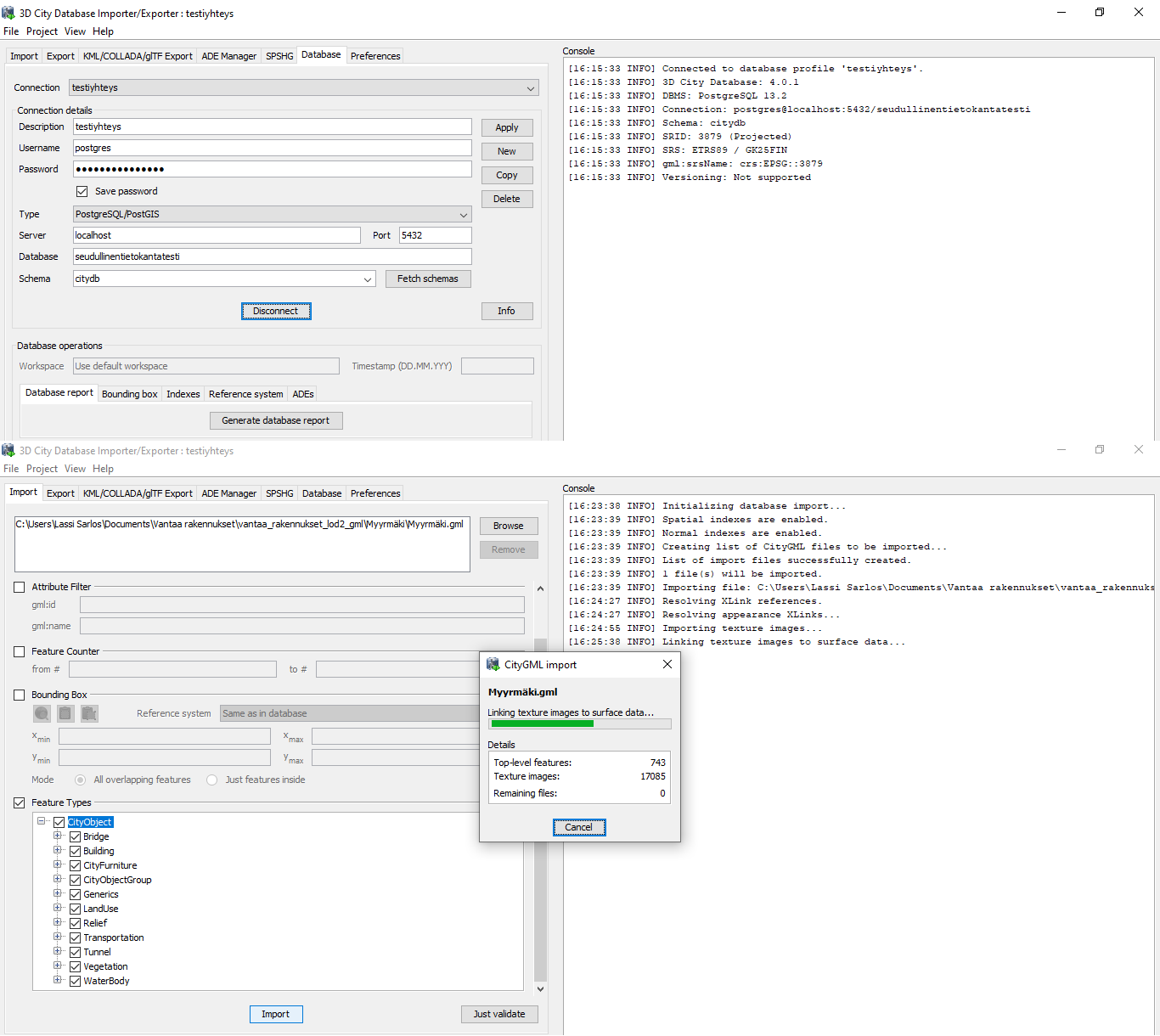Click the map window icon under Bounding Box

click(x=42, y=713)
